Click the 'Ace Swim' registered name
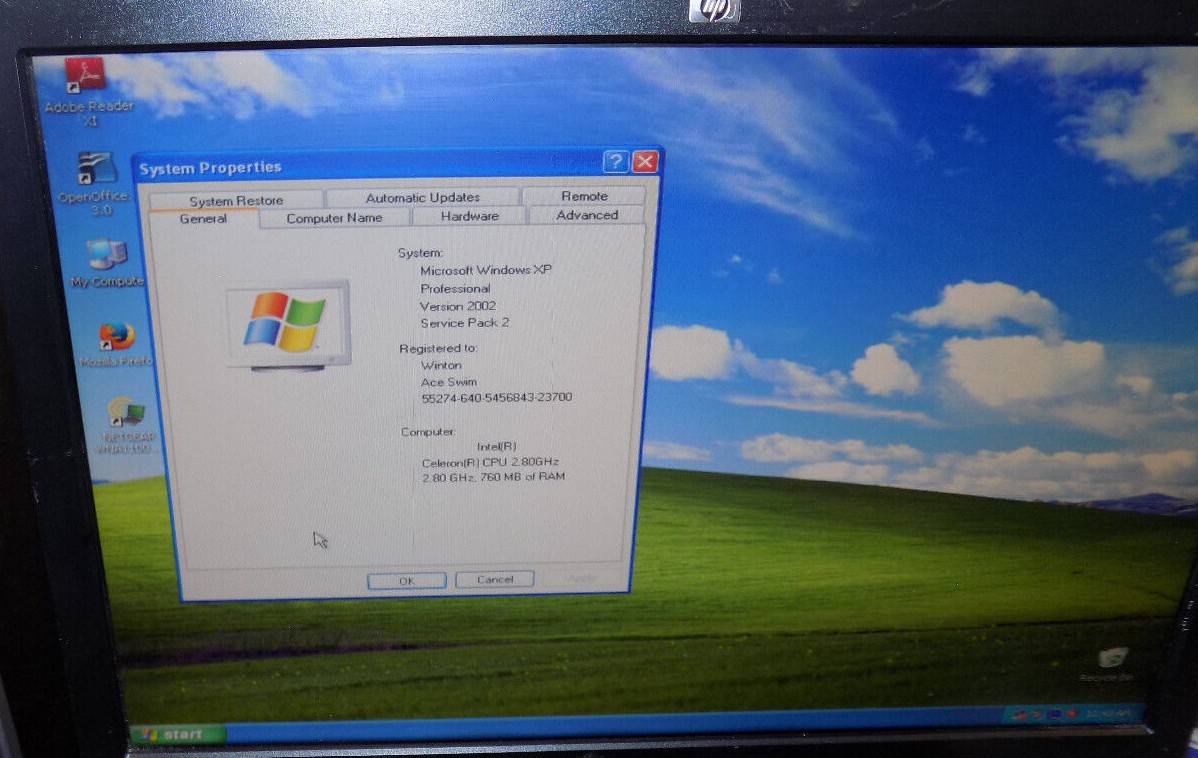Image resolution: width=1198 pixels, height=758 pixels. (x=448, y=382)
